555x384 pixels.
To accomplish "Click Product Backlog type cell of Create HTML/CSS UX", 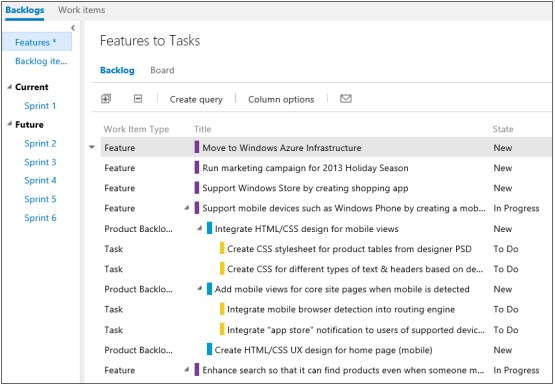I will coord(138,350).
